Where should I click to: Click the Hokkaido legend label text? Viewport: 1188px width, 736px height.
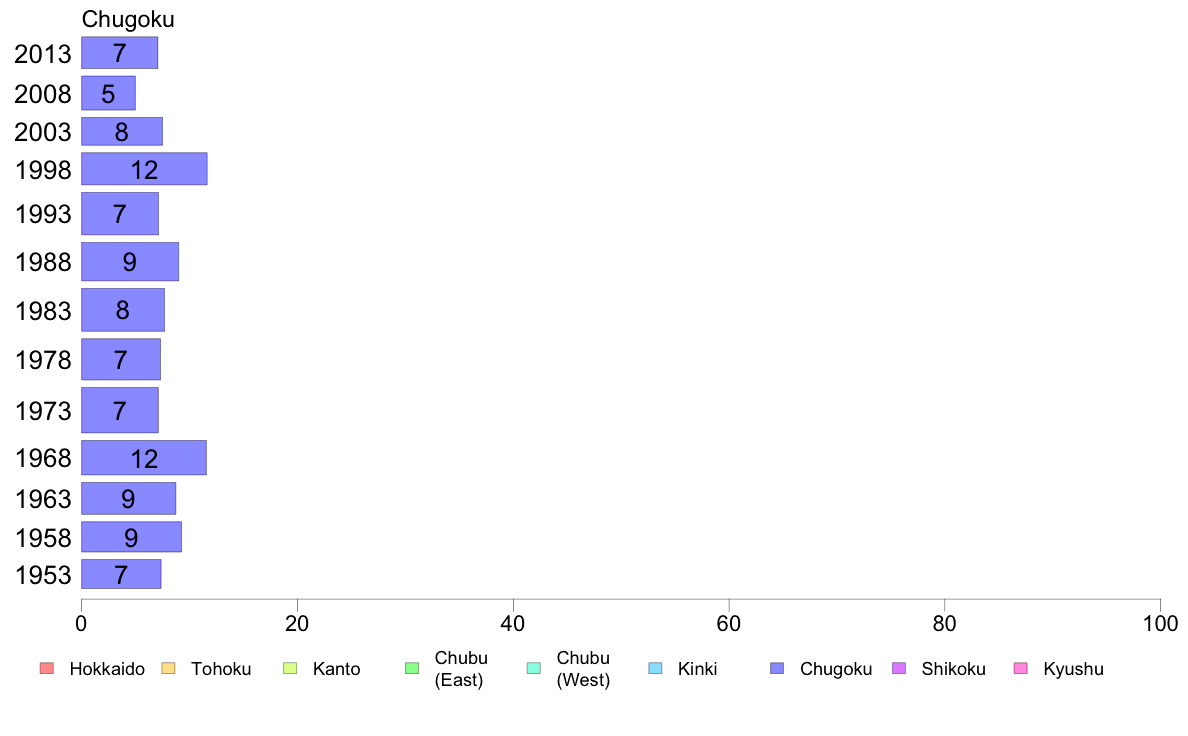tap(107, 669)
